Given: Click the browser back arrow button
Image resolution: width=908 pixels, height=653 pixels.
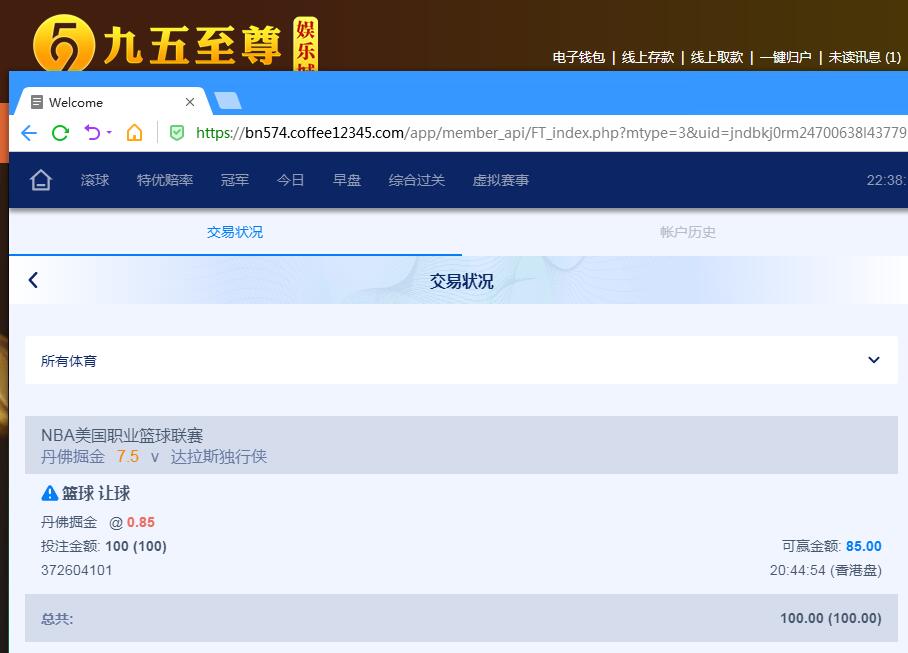Looking at the screenshot, I should [x=28, y=133].
